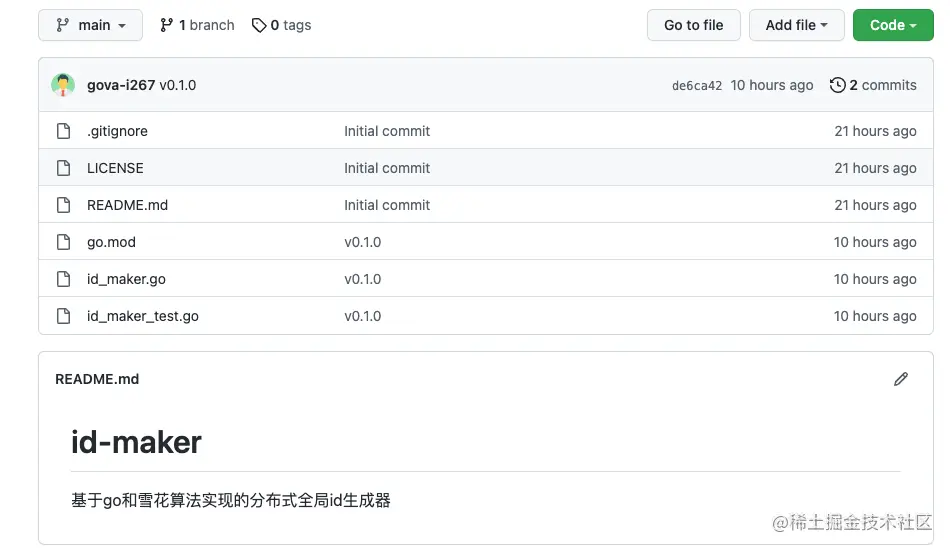950x550 pixels.
Task: Open the main branch dropdown
Action: click(90, 25)
